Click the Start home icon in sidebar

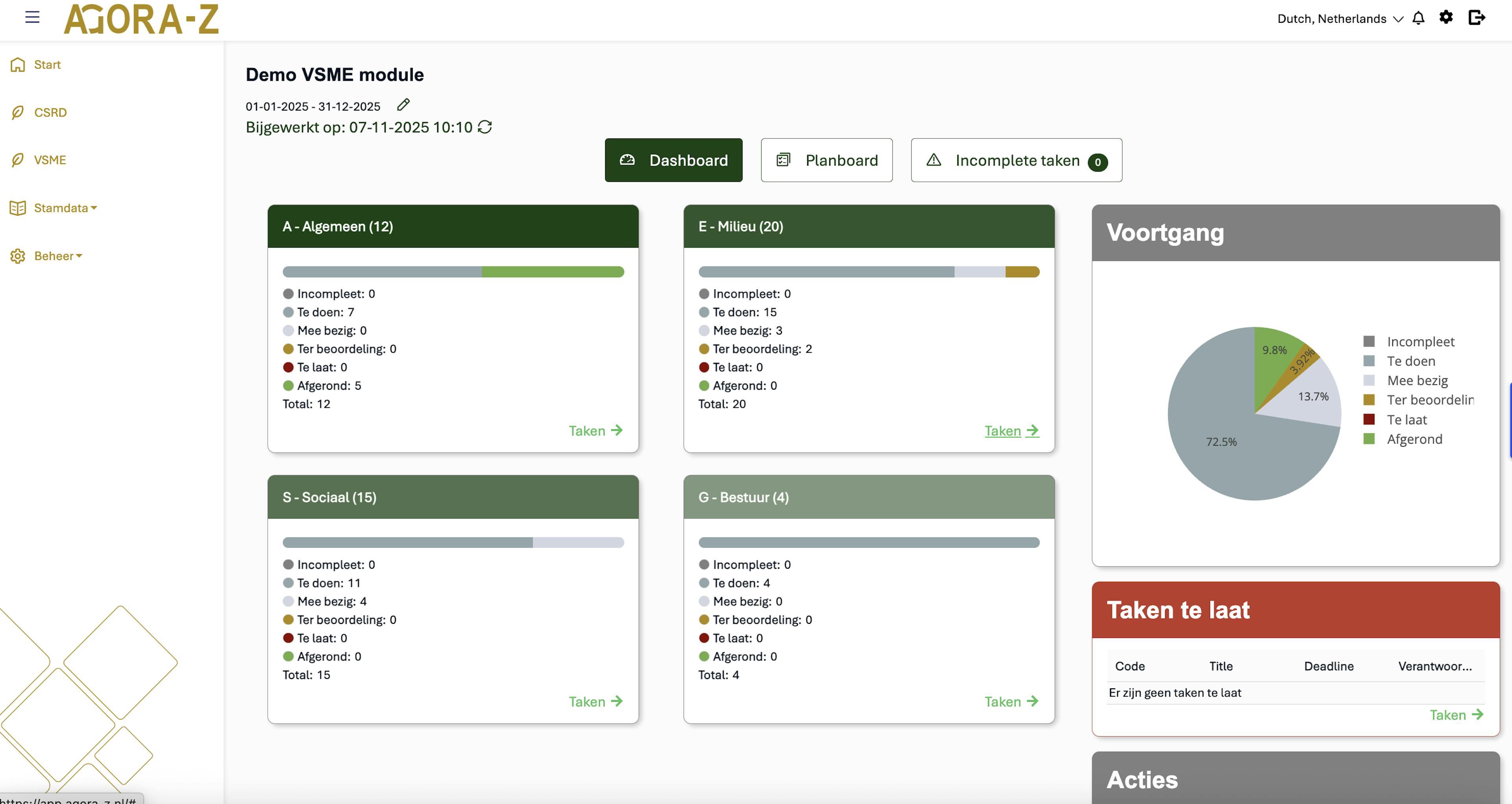18,65
